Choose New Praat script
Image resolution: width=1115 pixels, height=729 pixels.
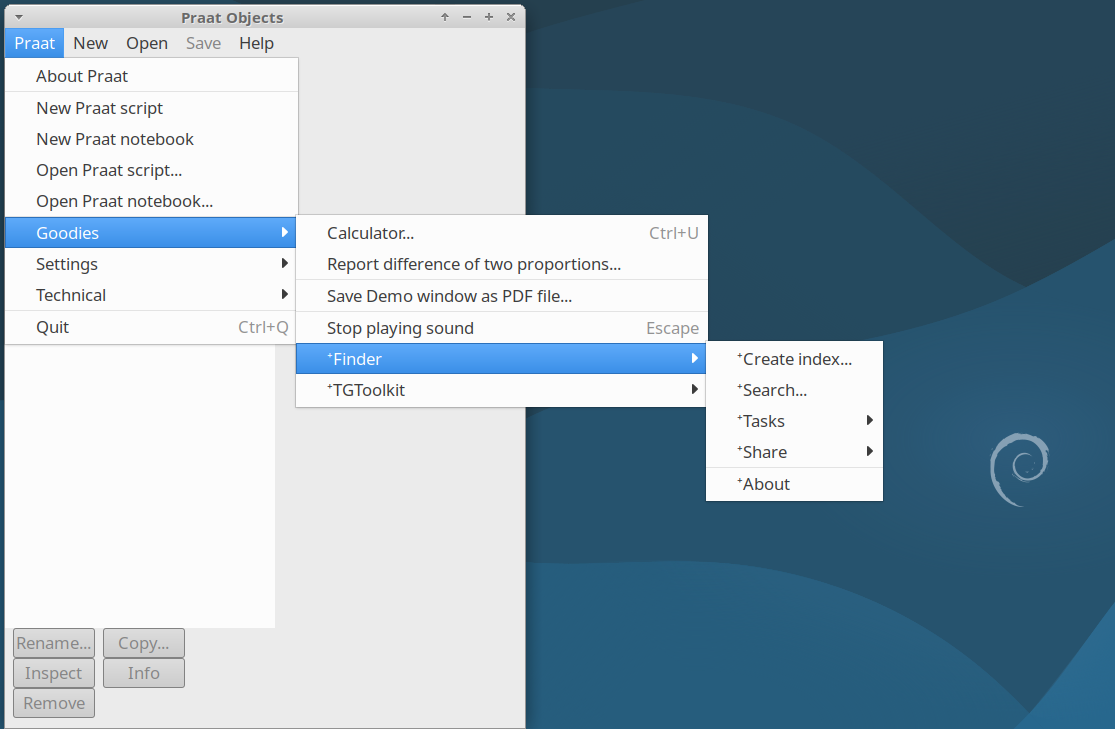click(151, 108)
